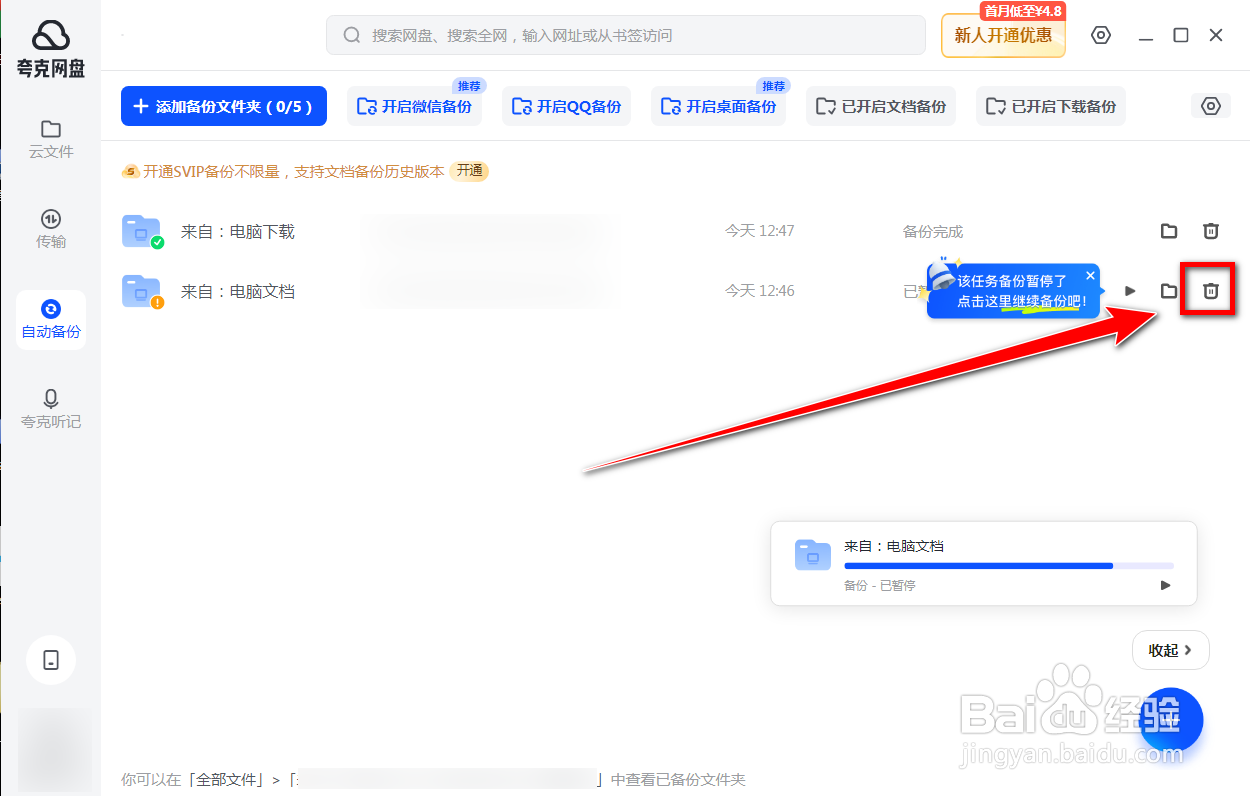Viewport: 1250px width, 796px height.
Task: Click the 今天 12:47 timestamp
Action: pos(760,231)
